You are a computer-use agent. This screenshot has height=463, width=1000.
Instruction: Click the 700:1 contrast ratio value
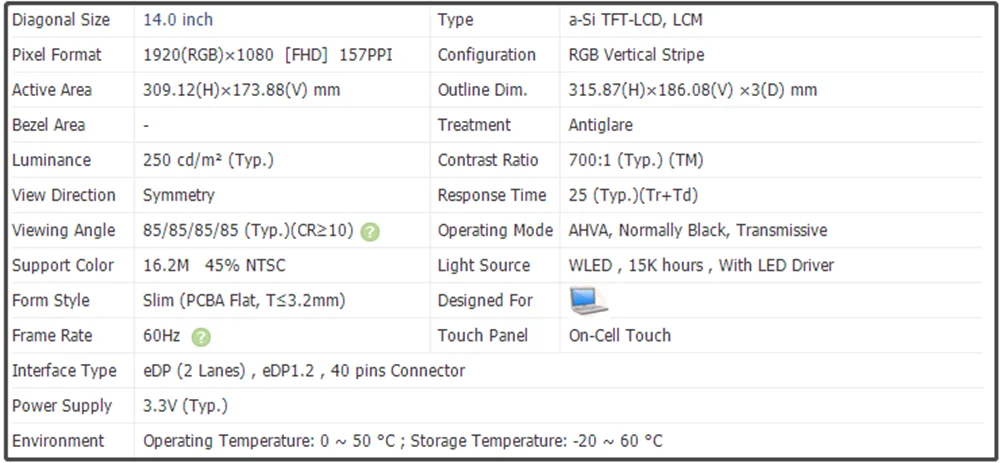click(634, 160)
